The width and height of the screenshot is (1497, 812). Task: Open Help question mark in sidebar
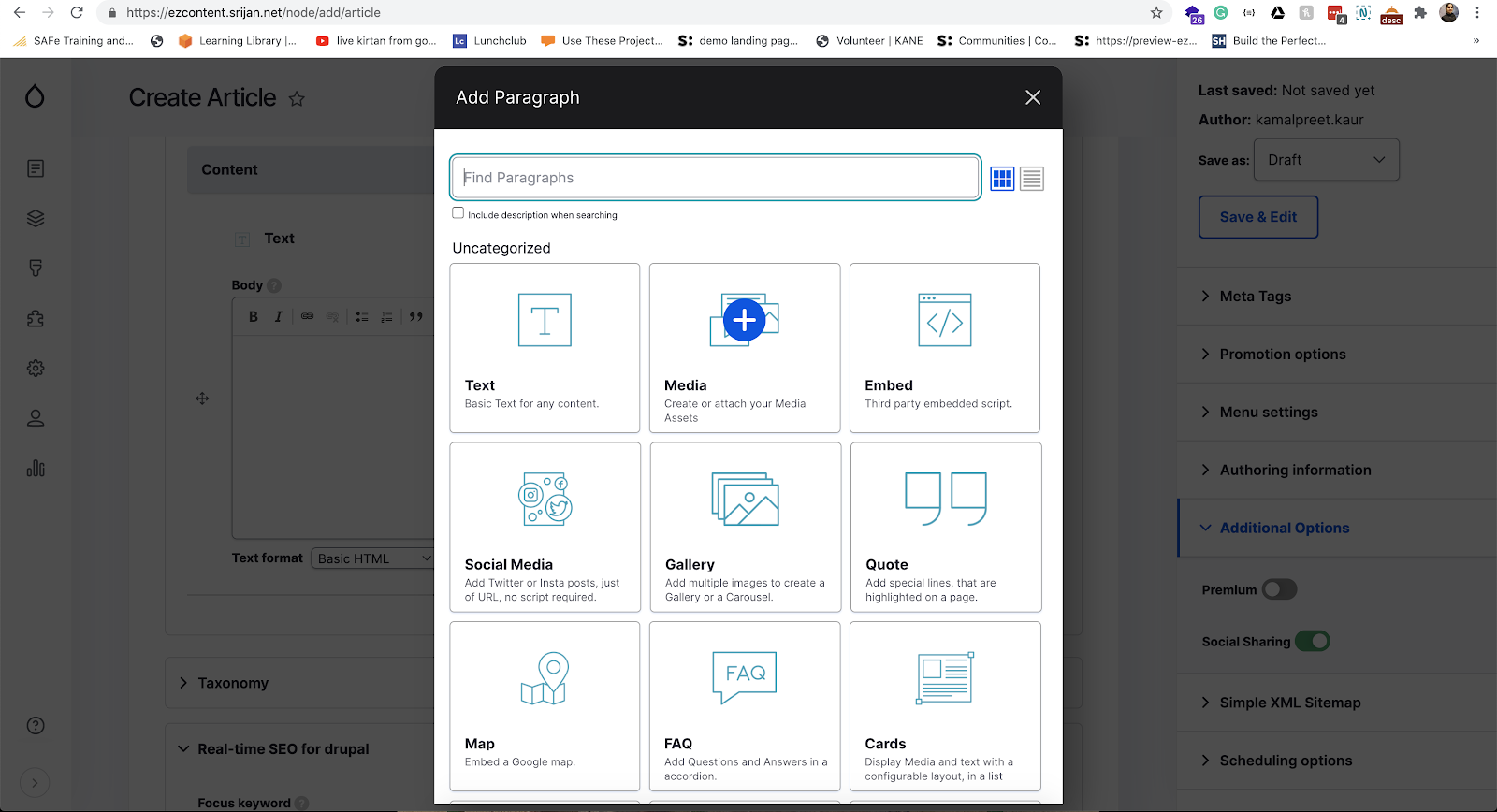pos(36,726)
